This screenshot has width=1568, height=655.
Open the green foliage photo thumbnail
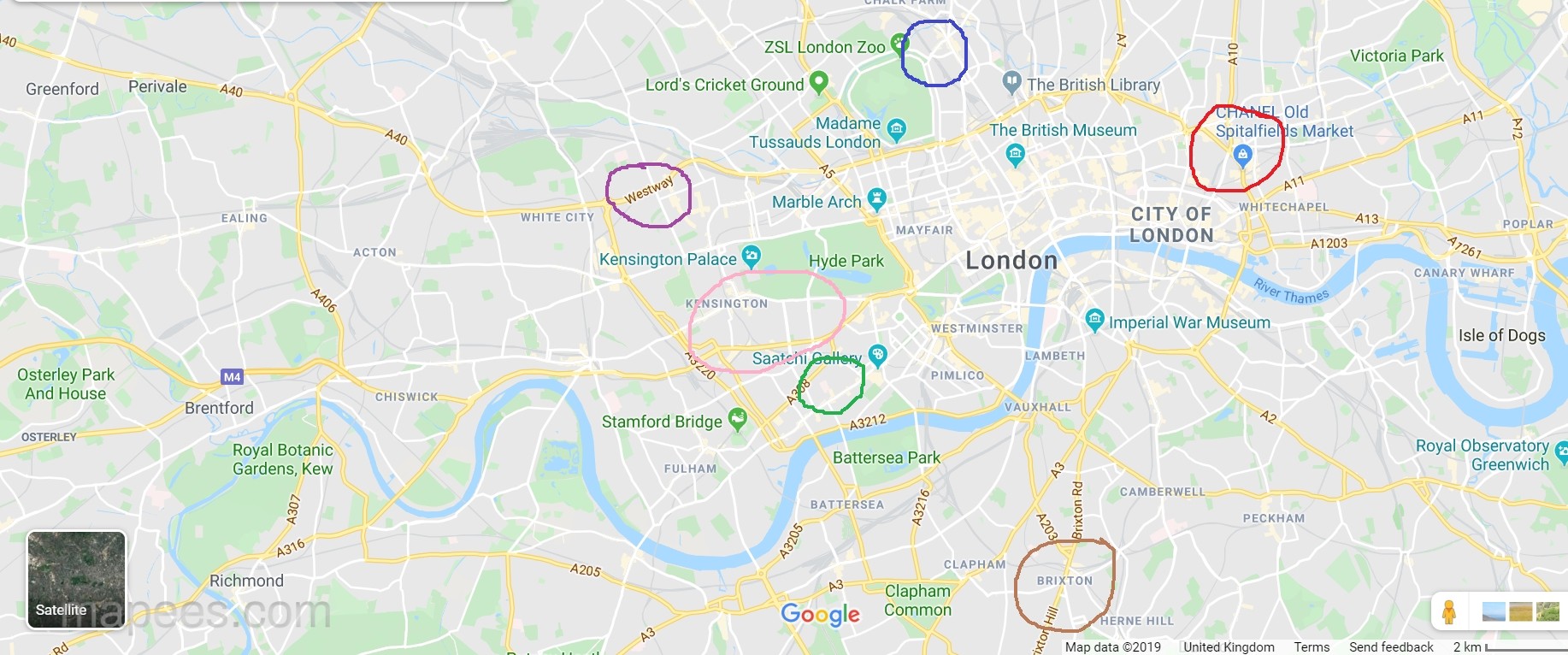[x=1548, y=612]
